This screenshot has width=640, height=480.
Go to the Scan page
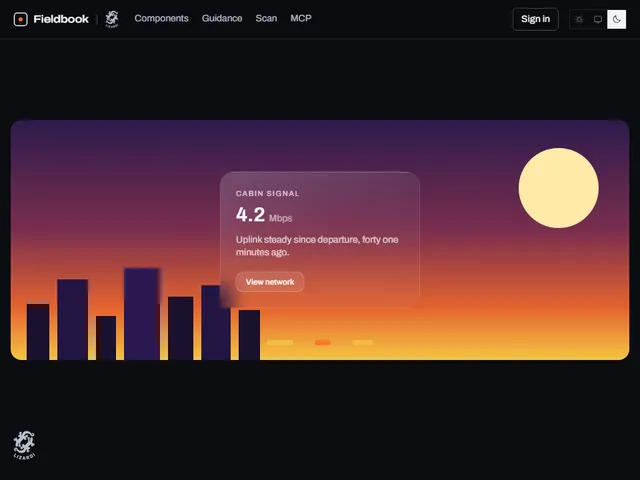tap(266, 18)
